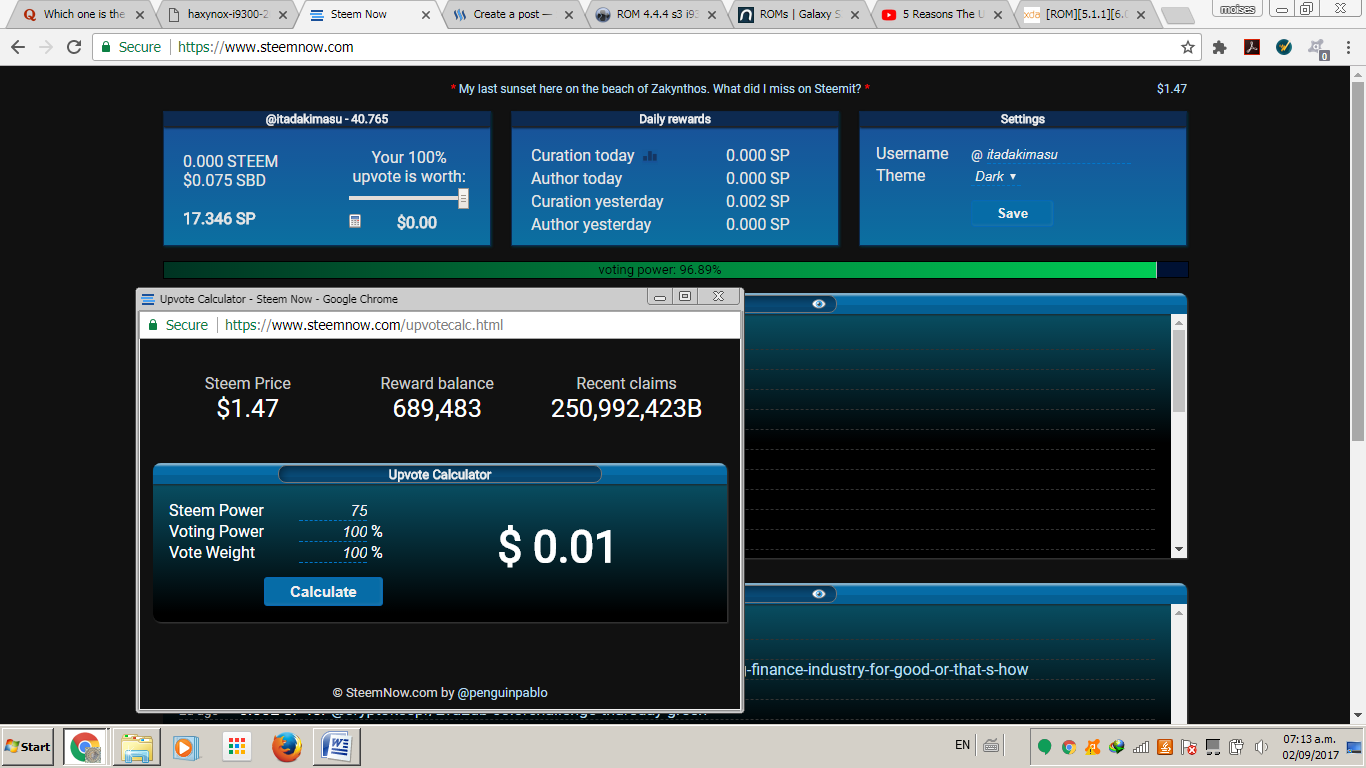
Task: Open the 'My last sunset' Zakynthos link
Action: pyautogui.click(x=660, y=89)
